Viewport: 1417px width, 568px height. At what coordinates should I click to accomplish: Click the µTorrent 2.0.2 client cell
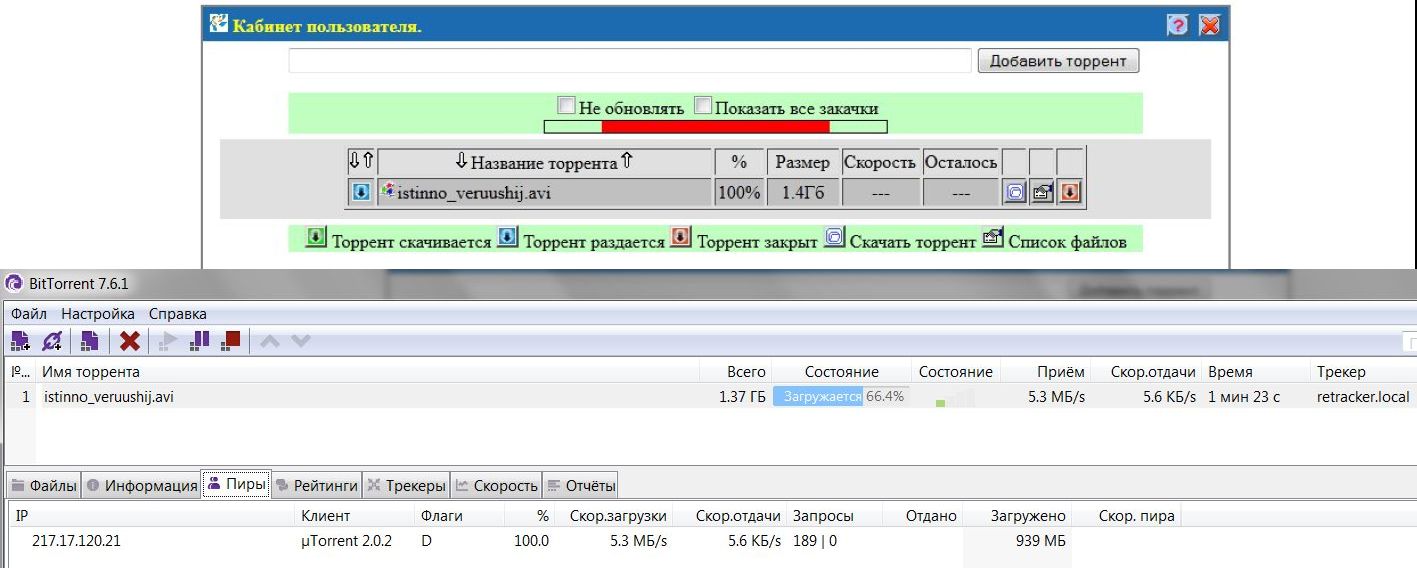[347, 541]
